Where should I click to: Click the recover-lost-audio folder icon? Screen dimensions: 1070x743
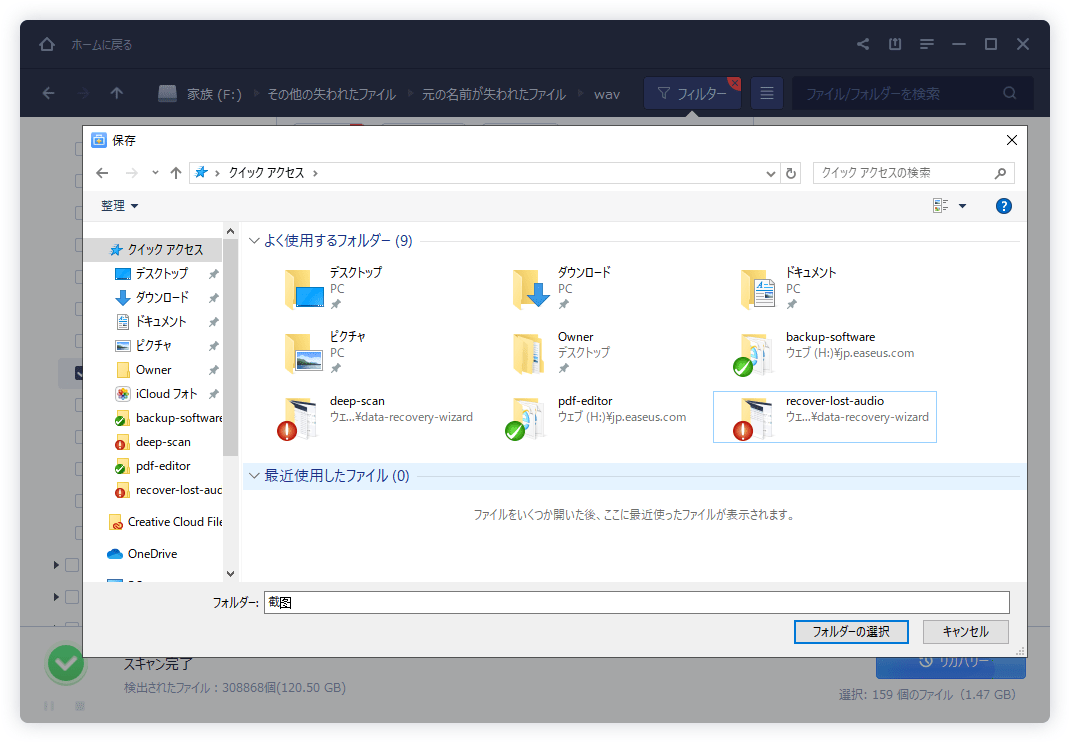click(x=753, y=418)
